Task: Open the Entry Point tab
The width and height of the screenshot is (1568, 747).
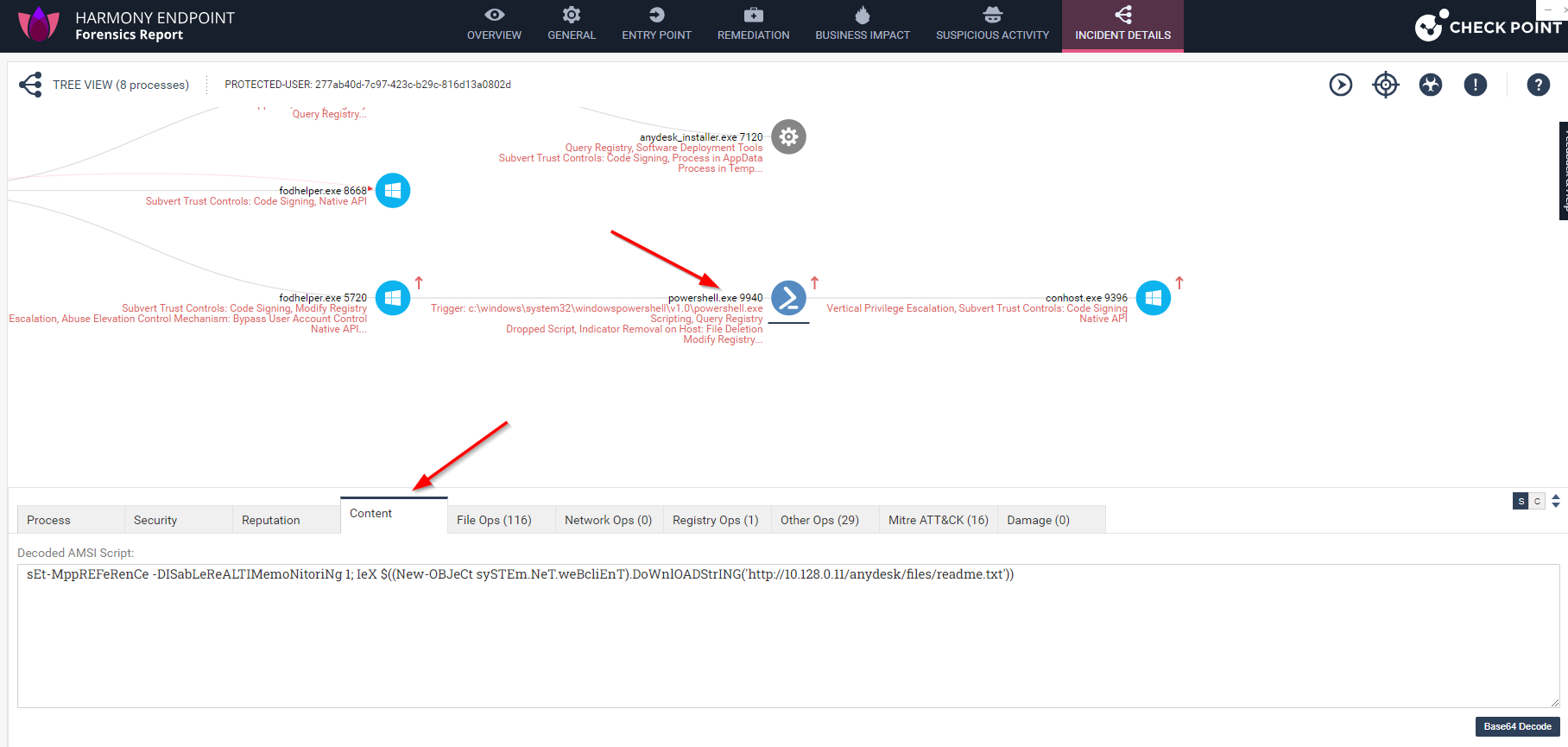Action: (656, 25)
